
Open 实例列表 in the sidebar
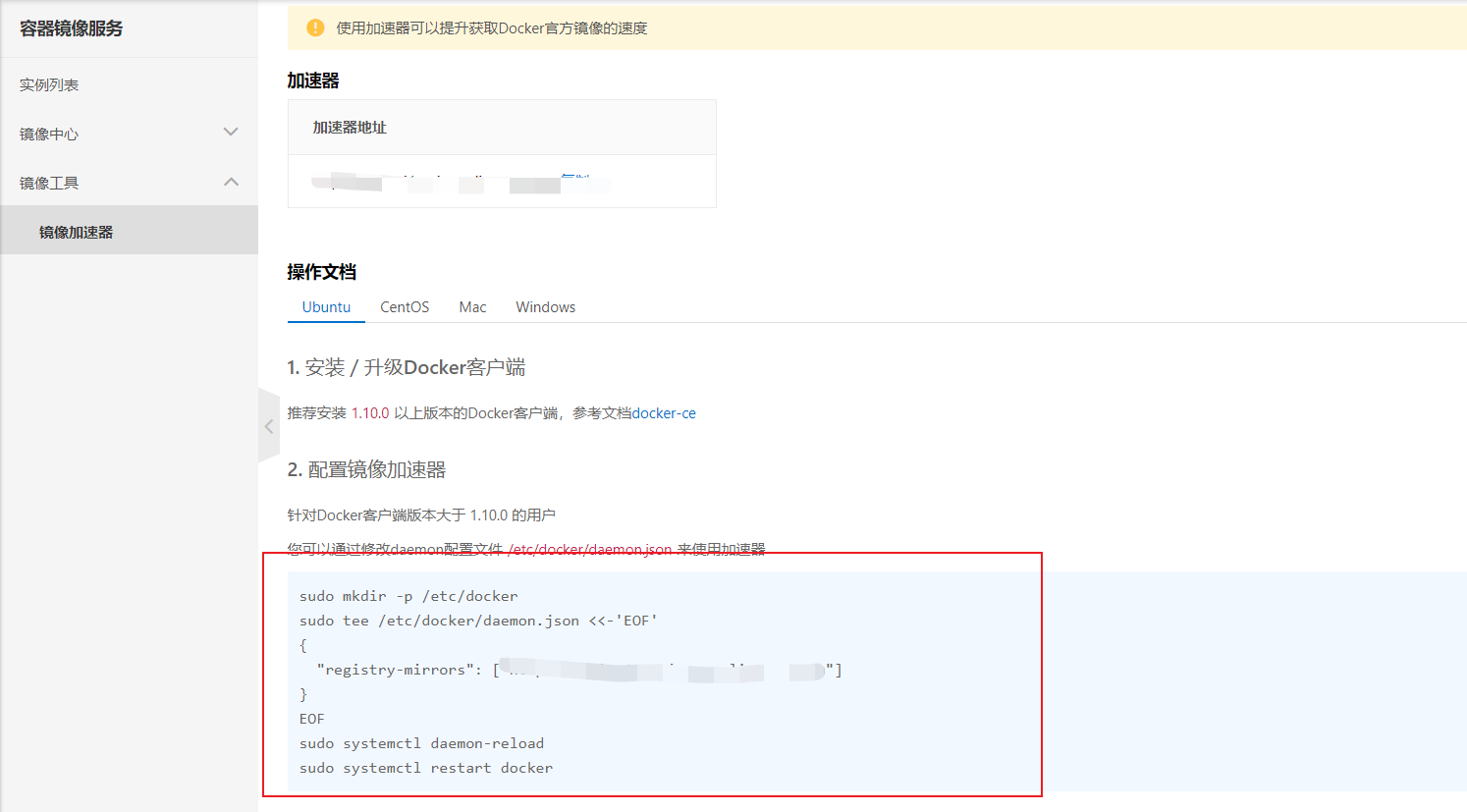coord(49,85)
